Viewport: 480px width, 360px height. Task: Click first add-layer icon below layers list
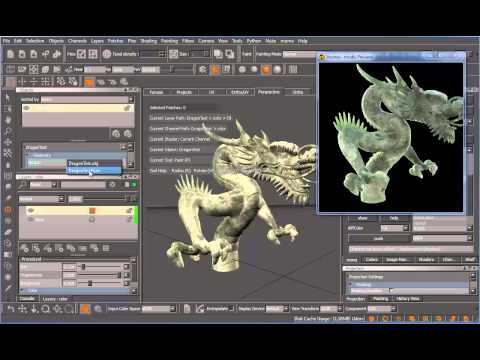24,248
